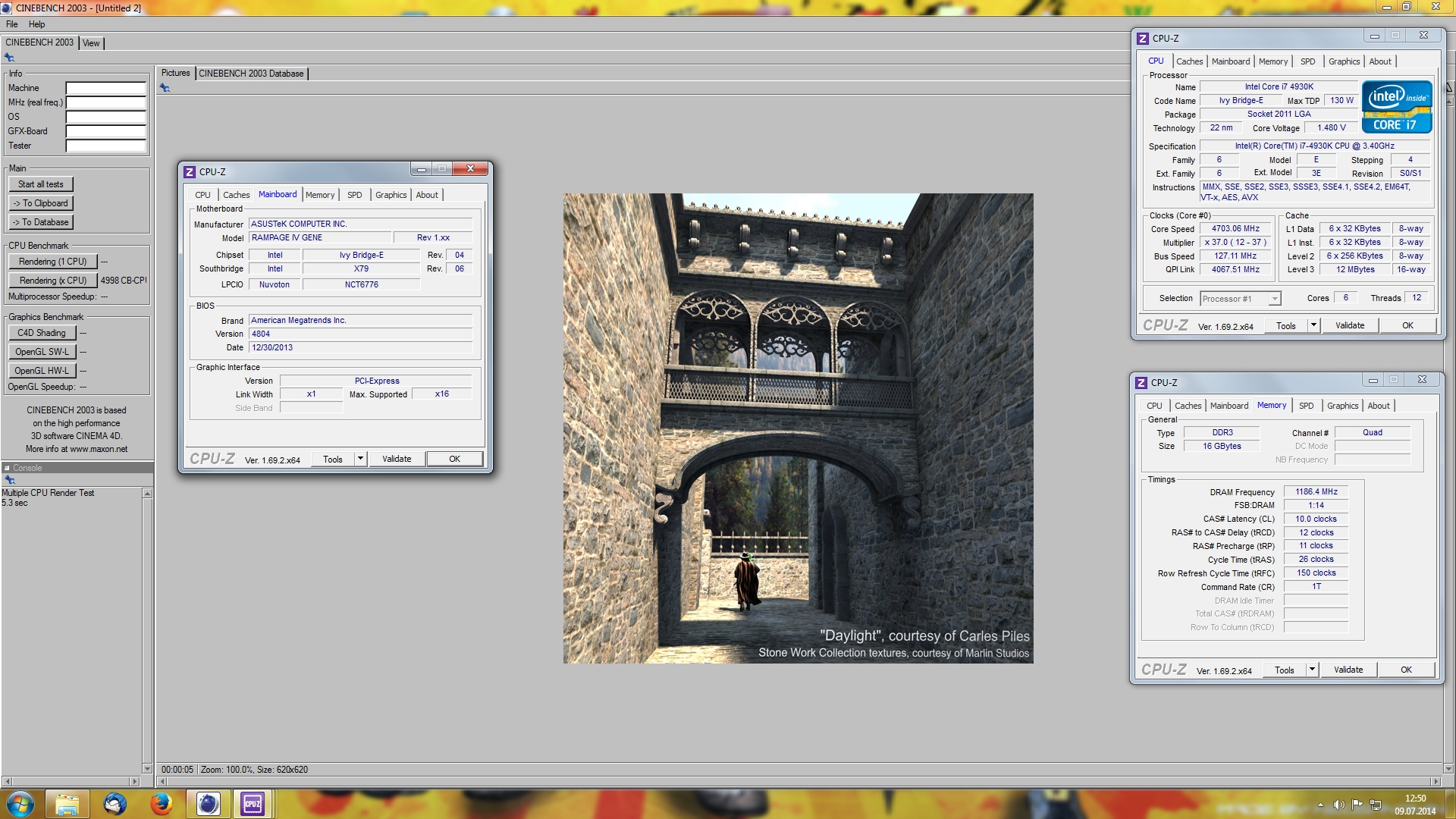Click '1186.4 MHz' DRAM Frequency value
Screen dimensions: 1456x819
tap(1316, 492)
